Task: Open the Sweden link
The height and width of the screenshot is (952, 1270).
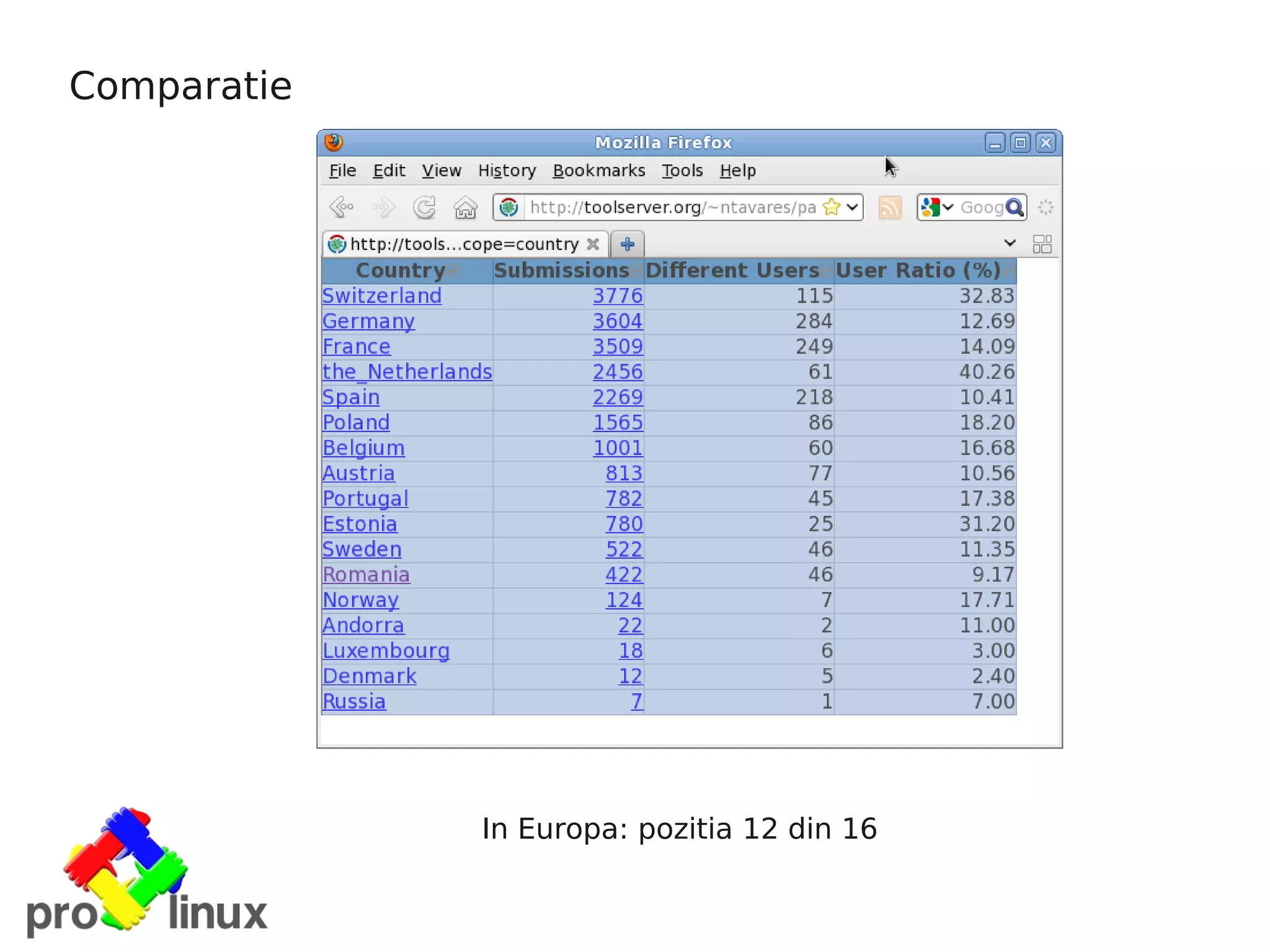Action: tap(362, 549)
